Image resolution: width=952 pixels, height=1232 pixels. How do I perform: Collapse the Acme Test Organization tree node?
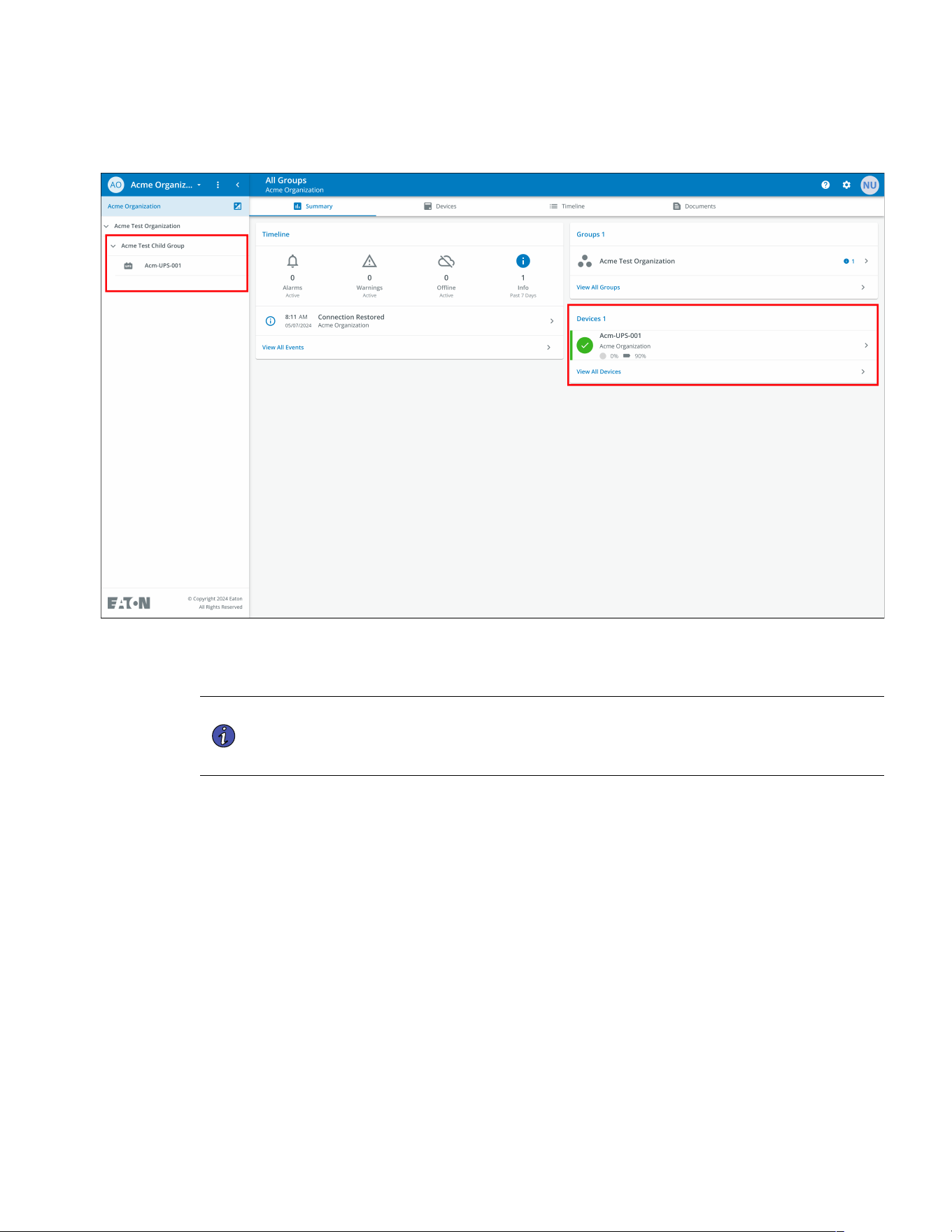pos(106,226)
